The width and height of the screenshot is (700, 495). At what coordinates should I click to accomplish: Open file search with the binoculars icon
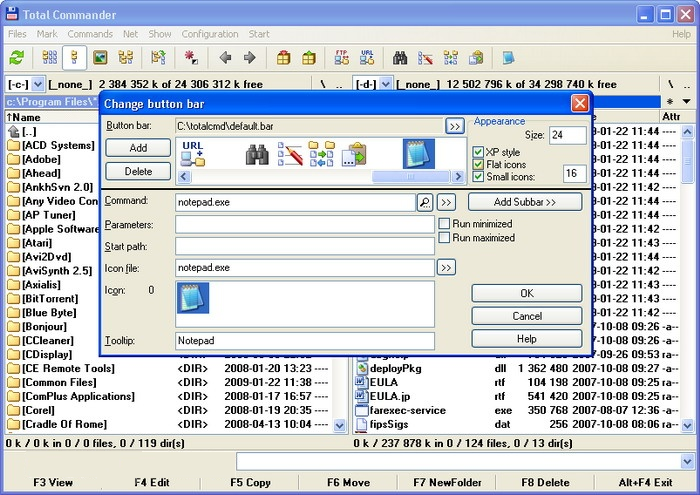point(400,58)
